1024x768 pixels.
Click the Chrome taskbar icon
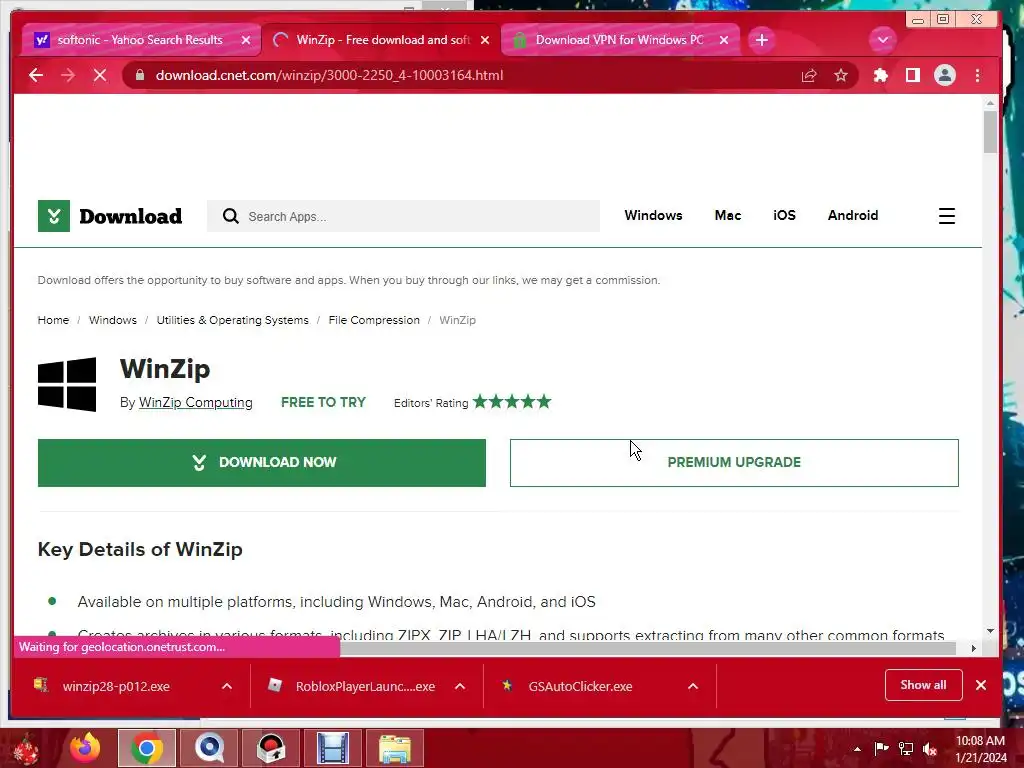click(146, 748)
